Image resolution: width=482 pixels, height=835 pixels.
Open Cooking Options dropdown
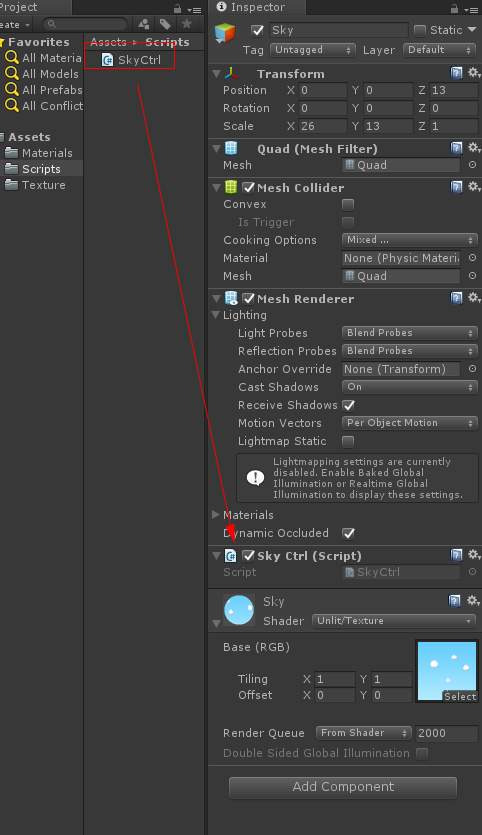(409, 240)
